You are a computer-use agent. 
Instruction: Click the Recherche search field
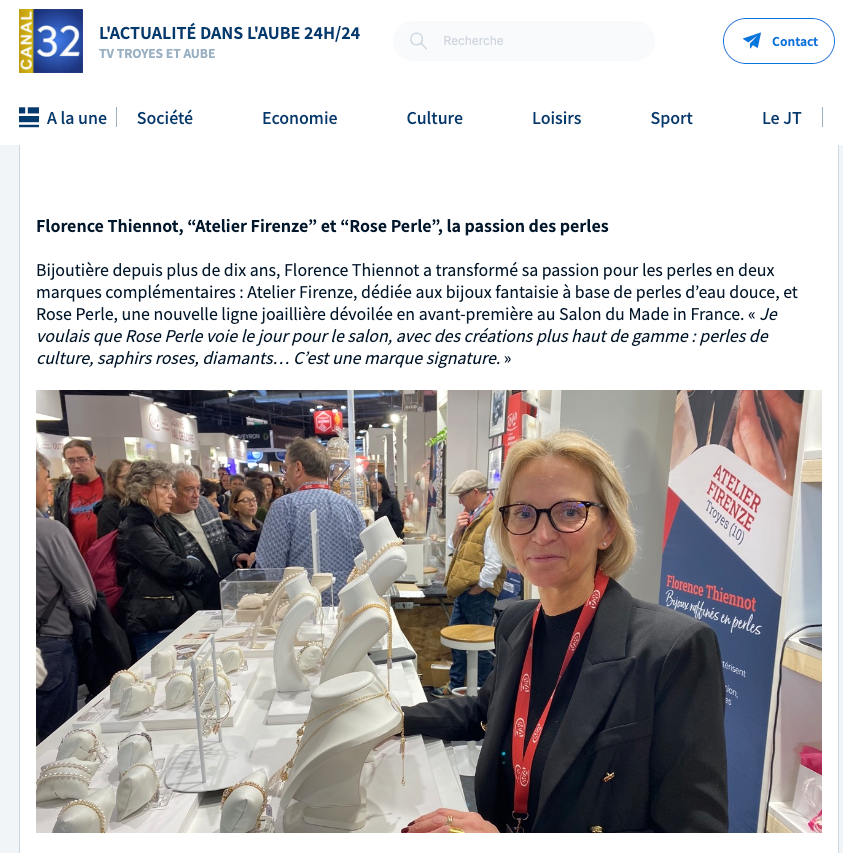524,41
